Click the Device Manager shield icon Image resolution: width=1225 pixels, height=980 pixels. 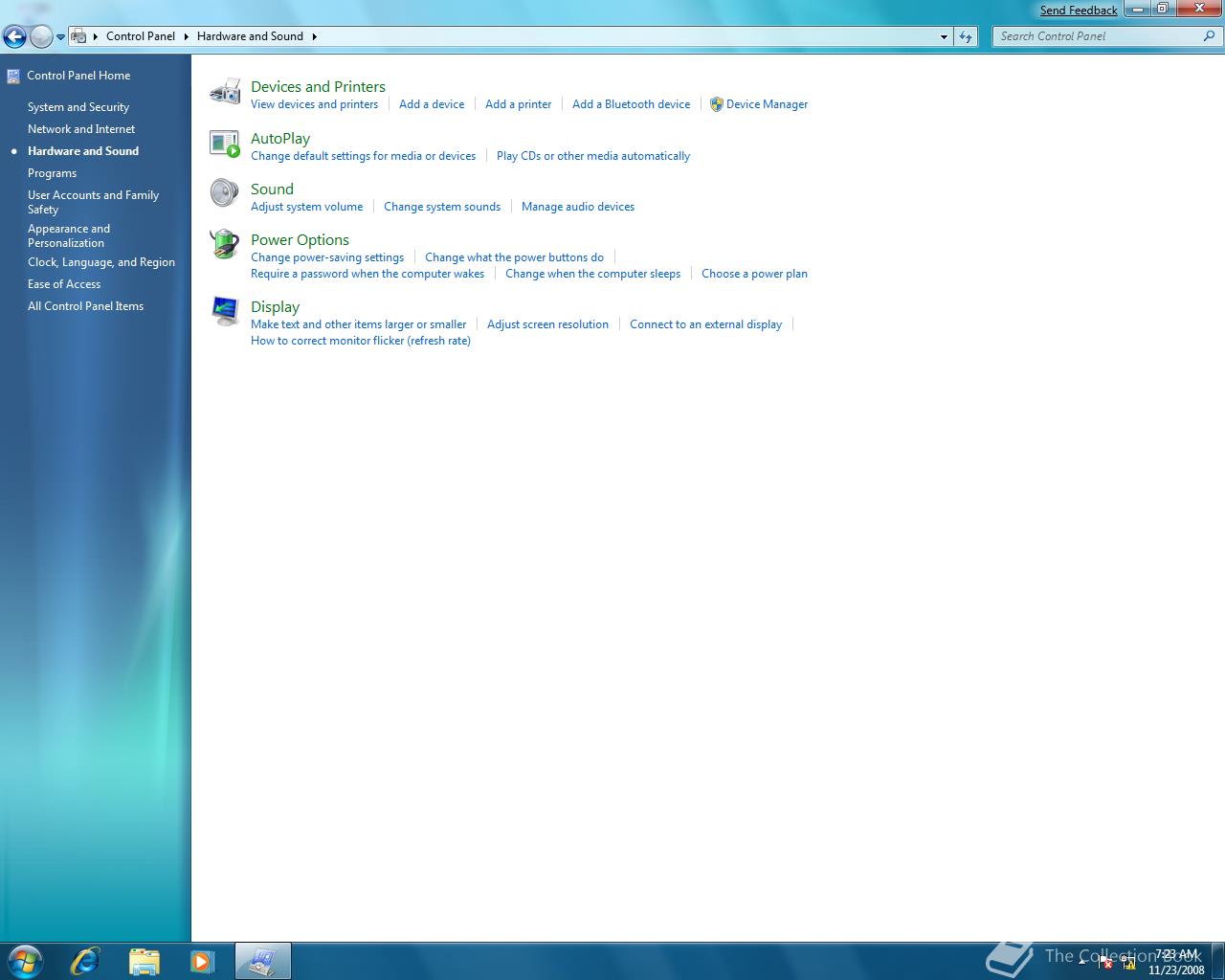click(716, 104)
